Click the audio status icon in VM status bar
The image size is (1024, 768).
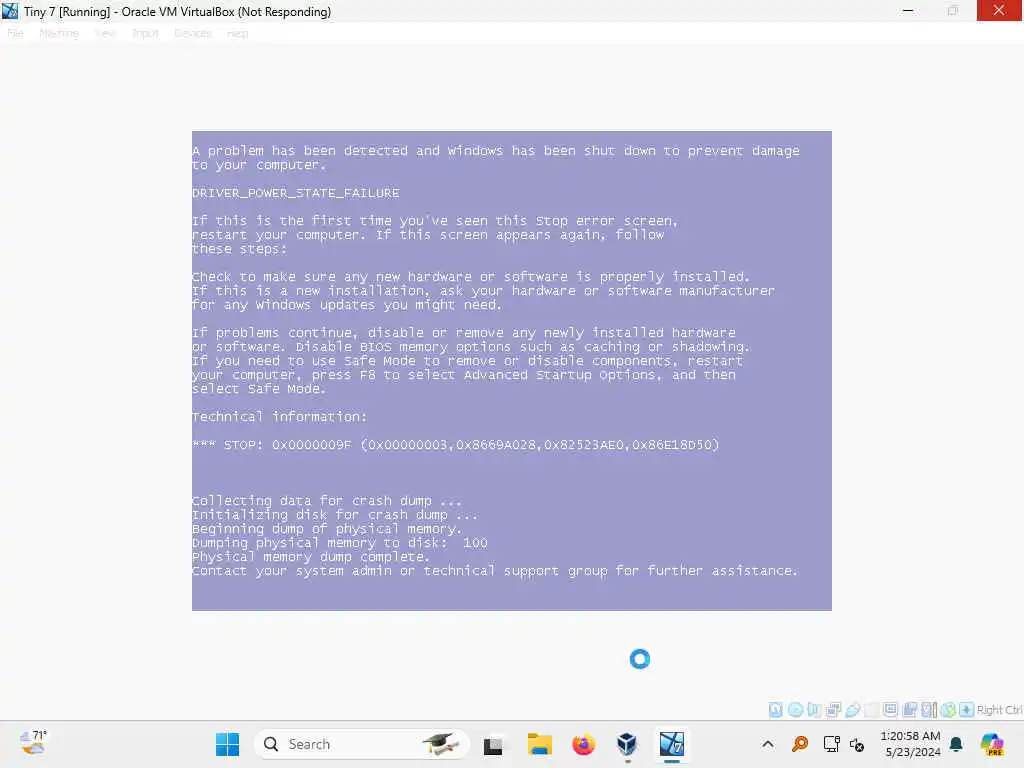point(814,710)
